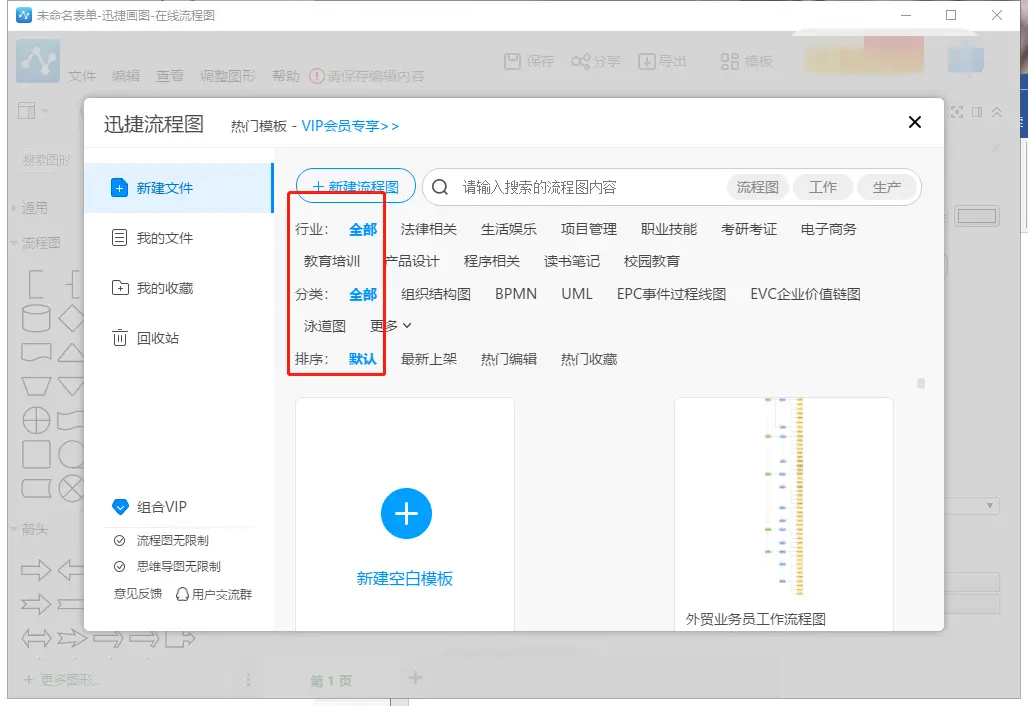
Task: Click the 用户交流群 bell icon
Action: click(x=182, y=595)
